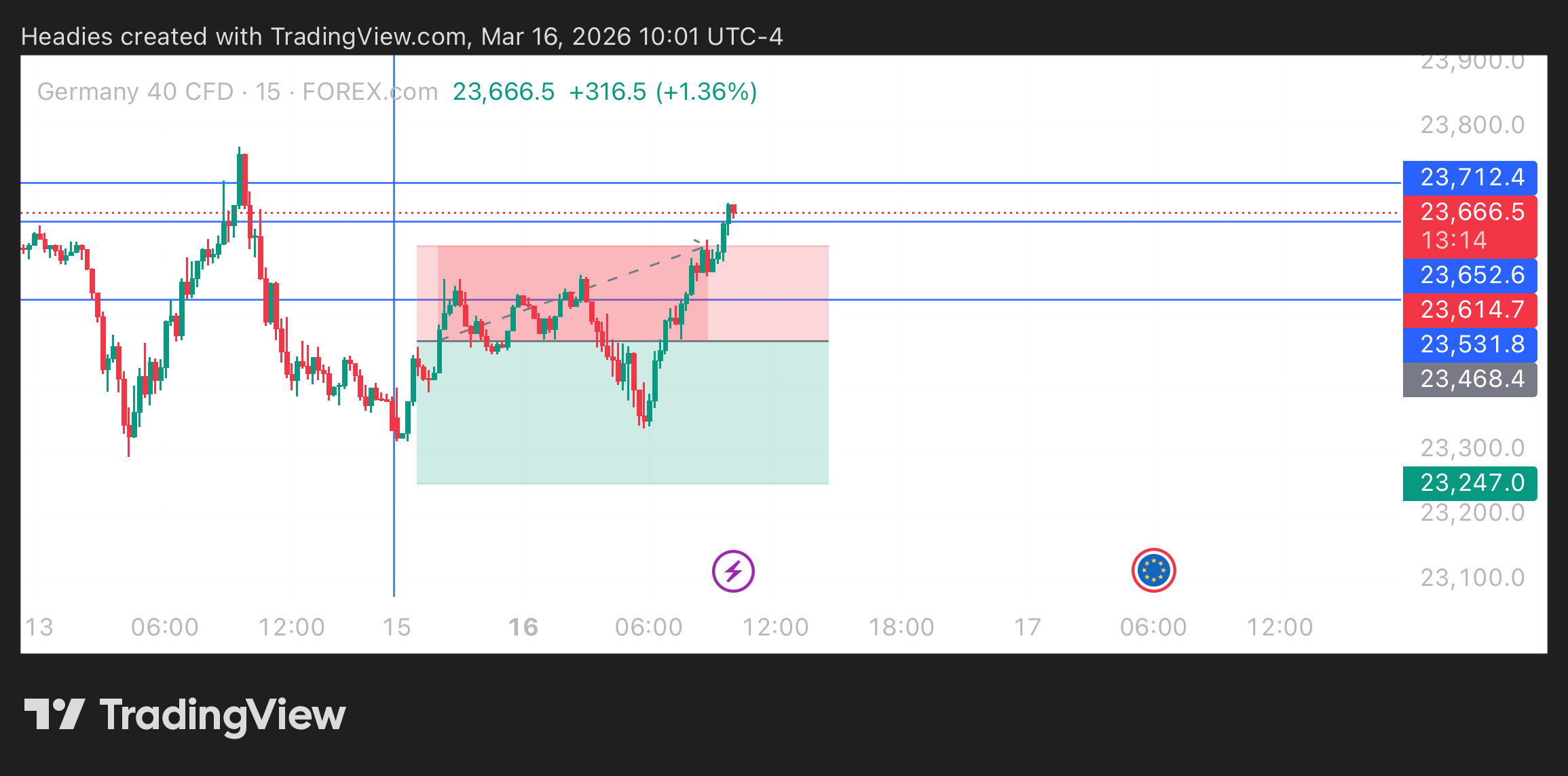Select the Germany 40 CFD symbol title

pos(135,92)
